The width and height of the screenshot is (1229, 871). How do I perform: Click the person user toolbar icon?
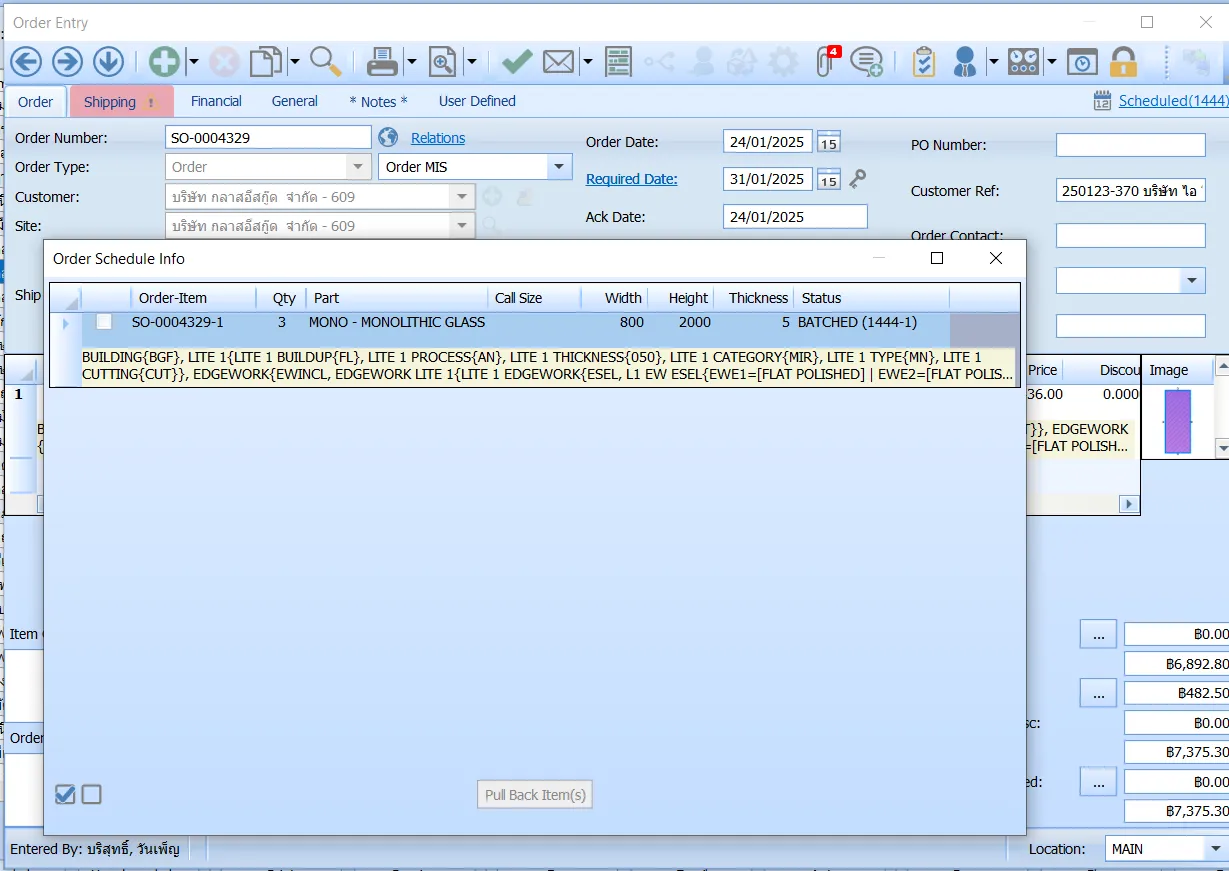click(x=965, y=62)
